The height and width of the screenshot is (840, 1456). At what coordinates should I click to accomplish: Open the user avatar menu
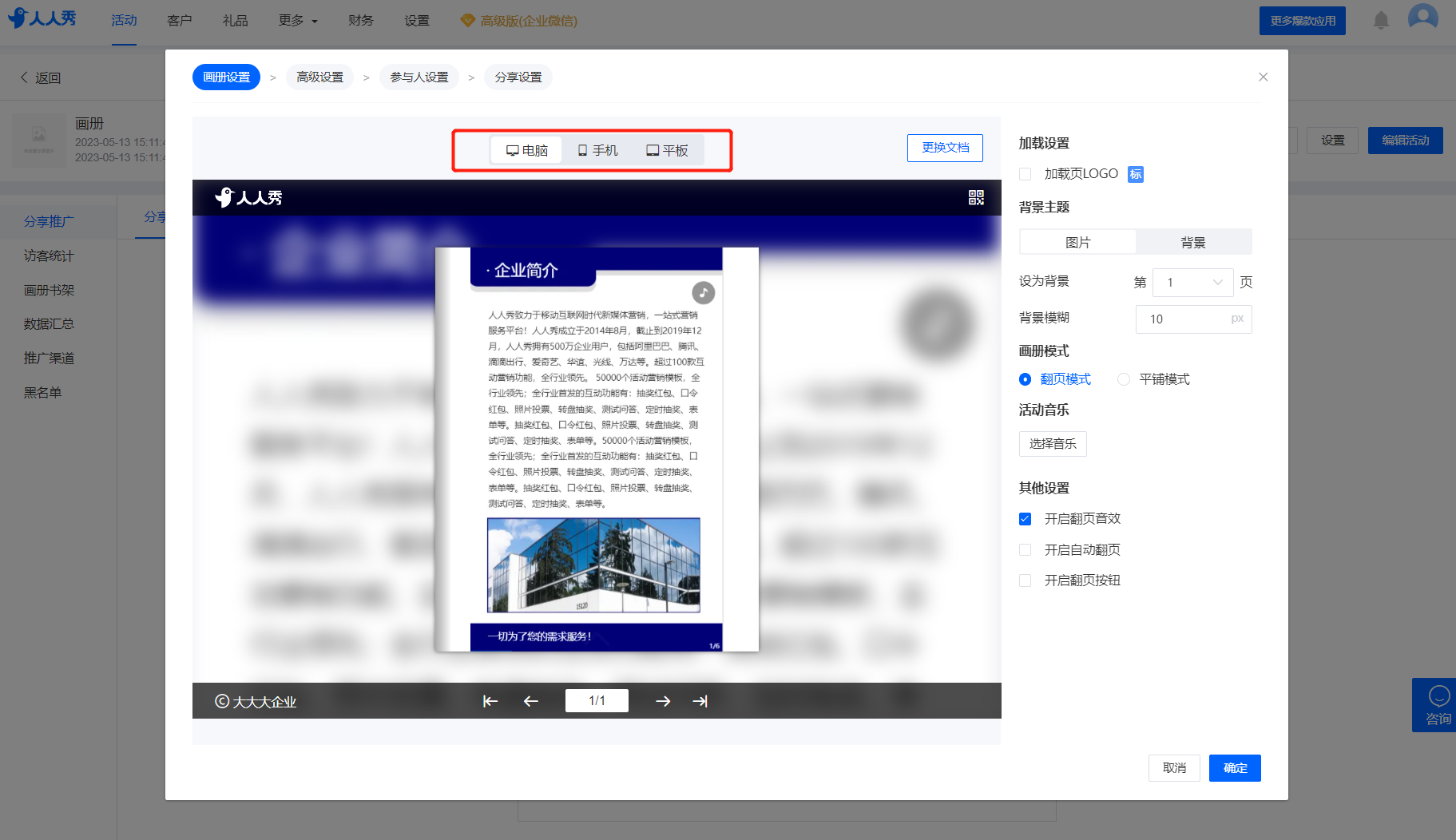[x=1422, y=18]
